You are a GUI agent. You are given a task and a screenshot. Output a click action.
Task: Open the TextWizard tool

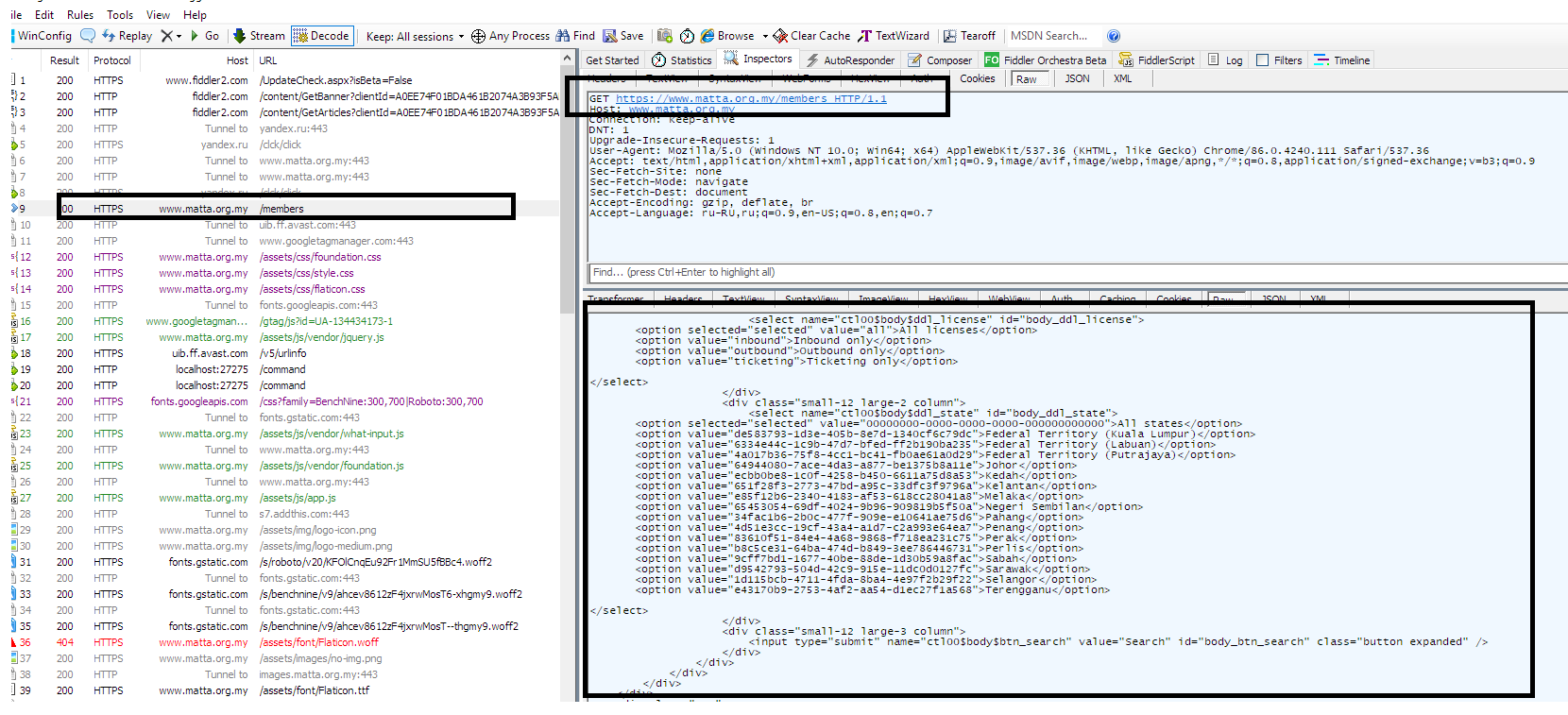(894, 36)
